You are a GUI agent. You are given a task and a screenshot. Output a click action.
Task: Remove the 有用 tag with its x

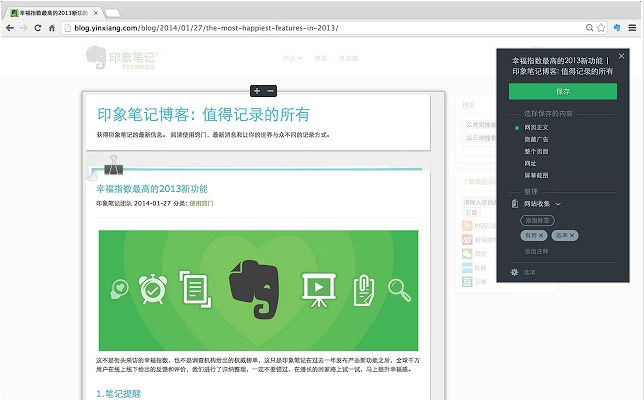click(x=541, y=235)
